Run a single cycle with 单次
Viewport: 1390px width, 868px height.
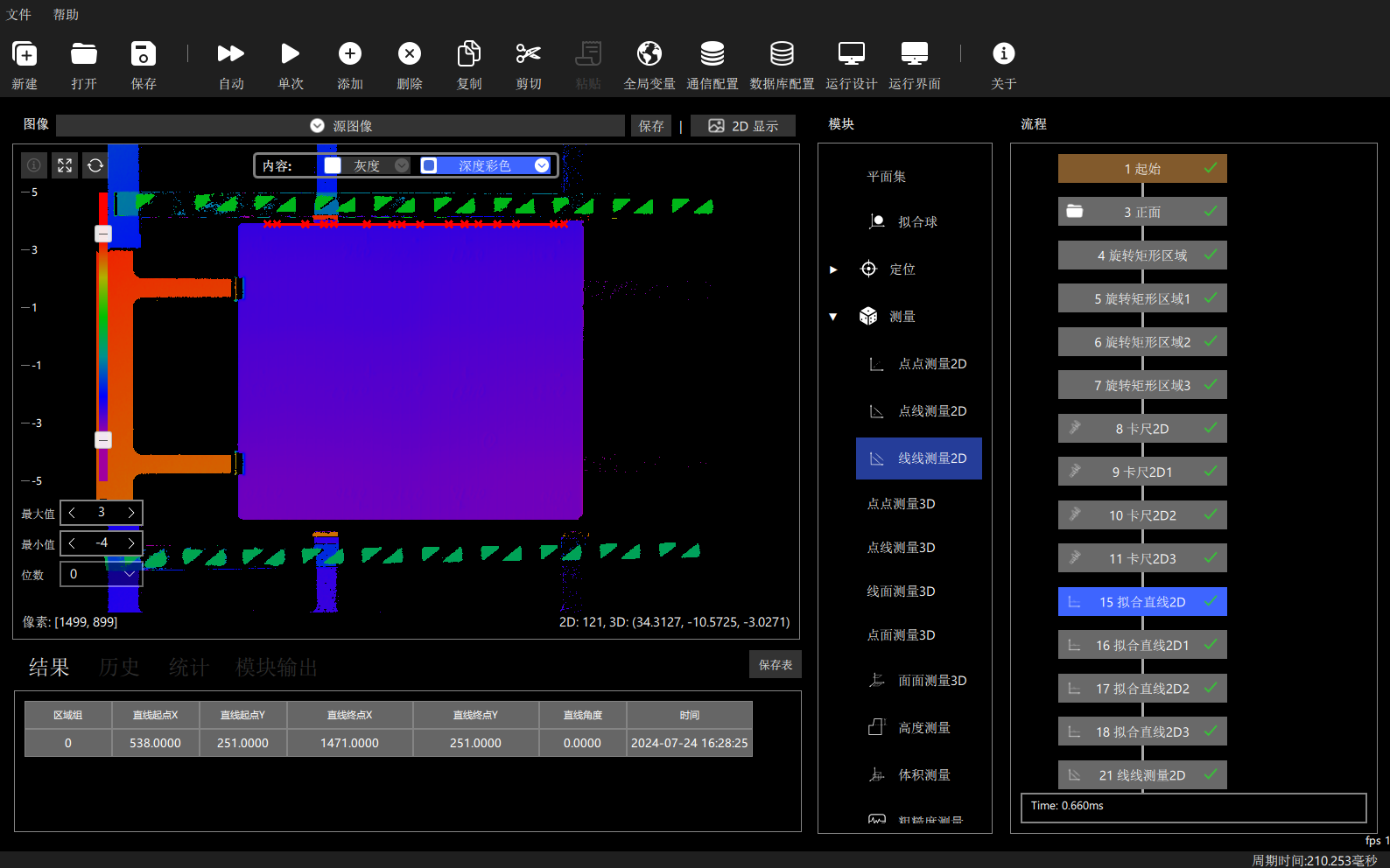[x=291, y=54]
